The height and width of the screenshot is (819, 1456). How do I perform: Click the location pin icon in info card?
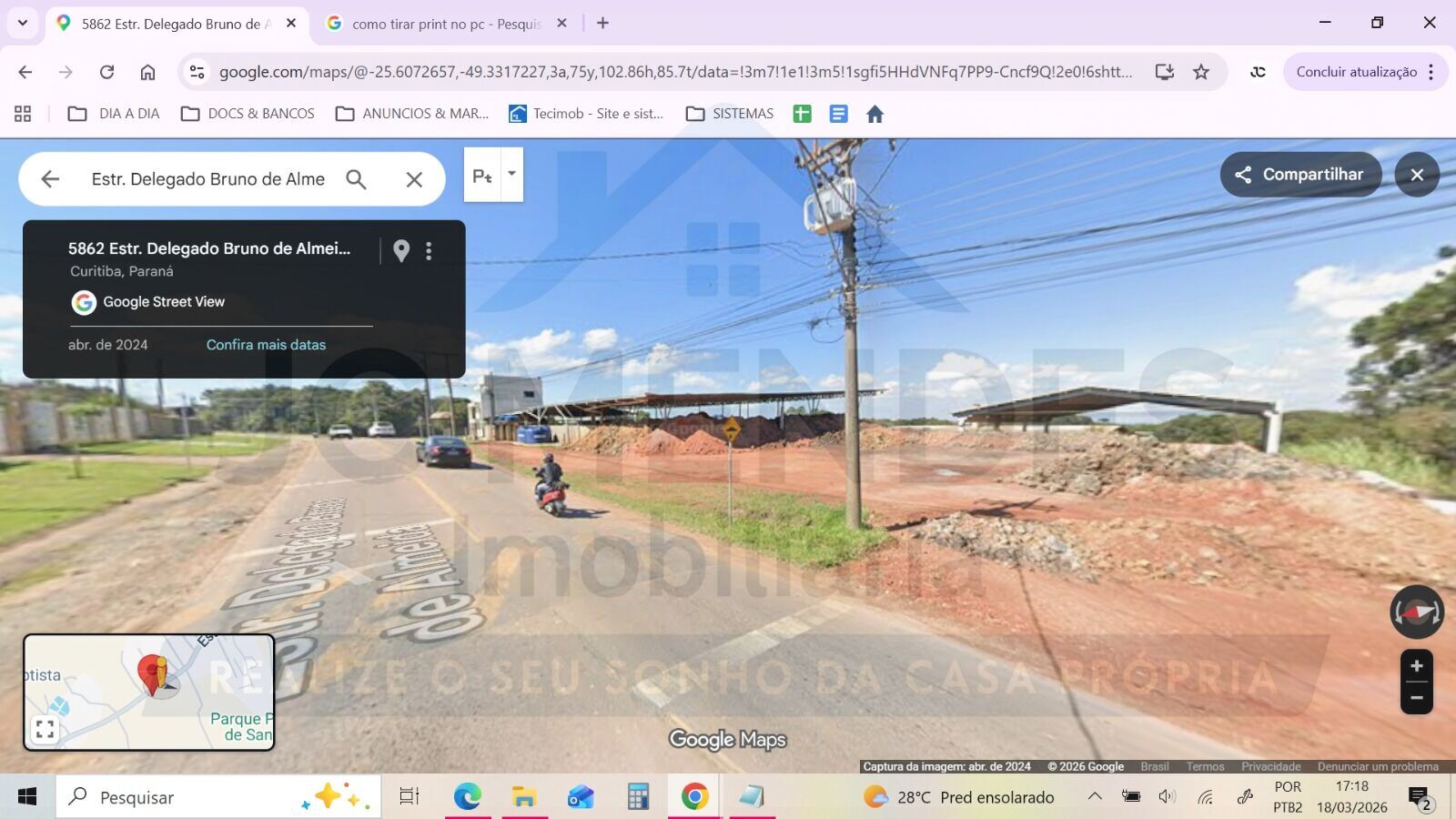click(x=400, y=250)
